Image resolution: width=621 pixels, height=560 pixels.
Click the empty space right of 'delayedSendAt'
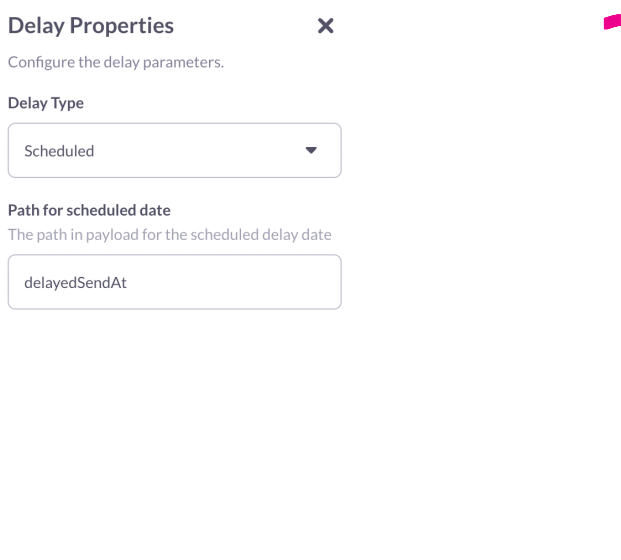[x=240, y=282]
